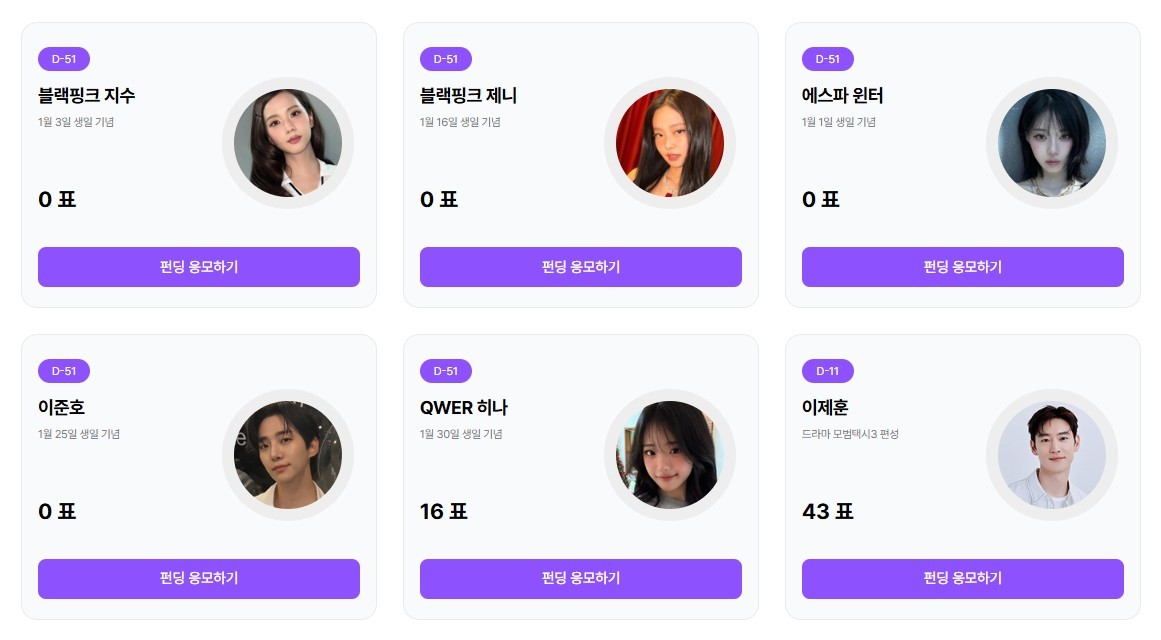Click the 펀딩 응모하기 button for 이준호
The image size is (1161, 640).
(198, 578)
